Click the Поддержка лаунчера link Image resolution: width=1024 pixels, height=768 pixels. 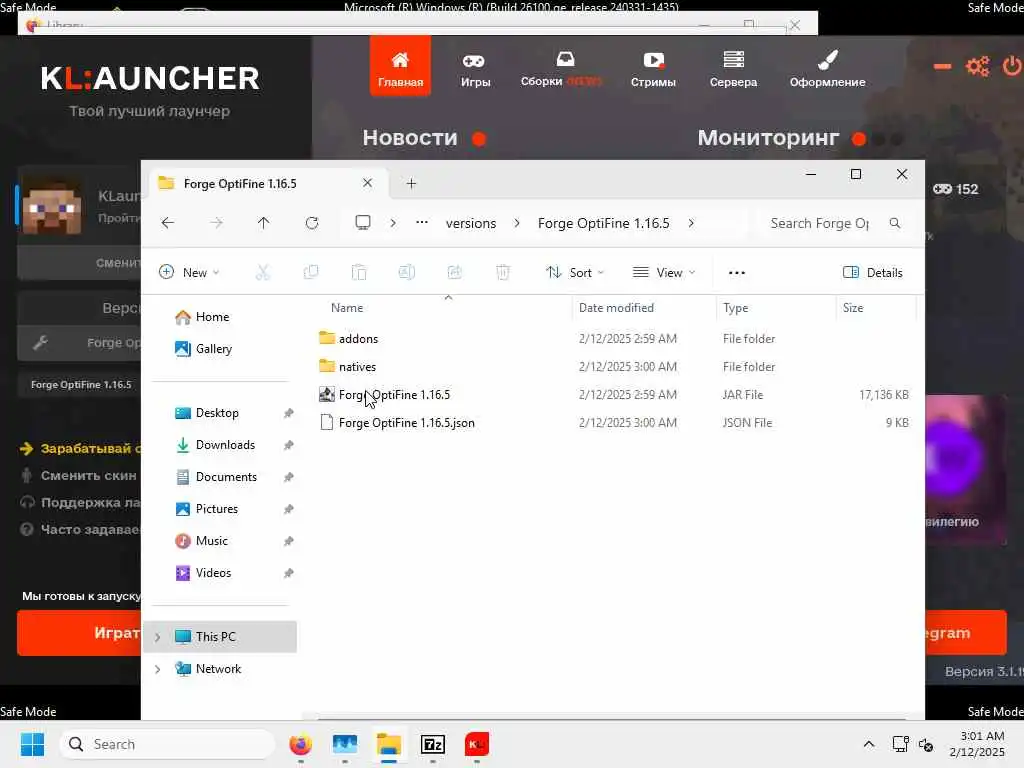(x=80, y=502)
